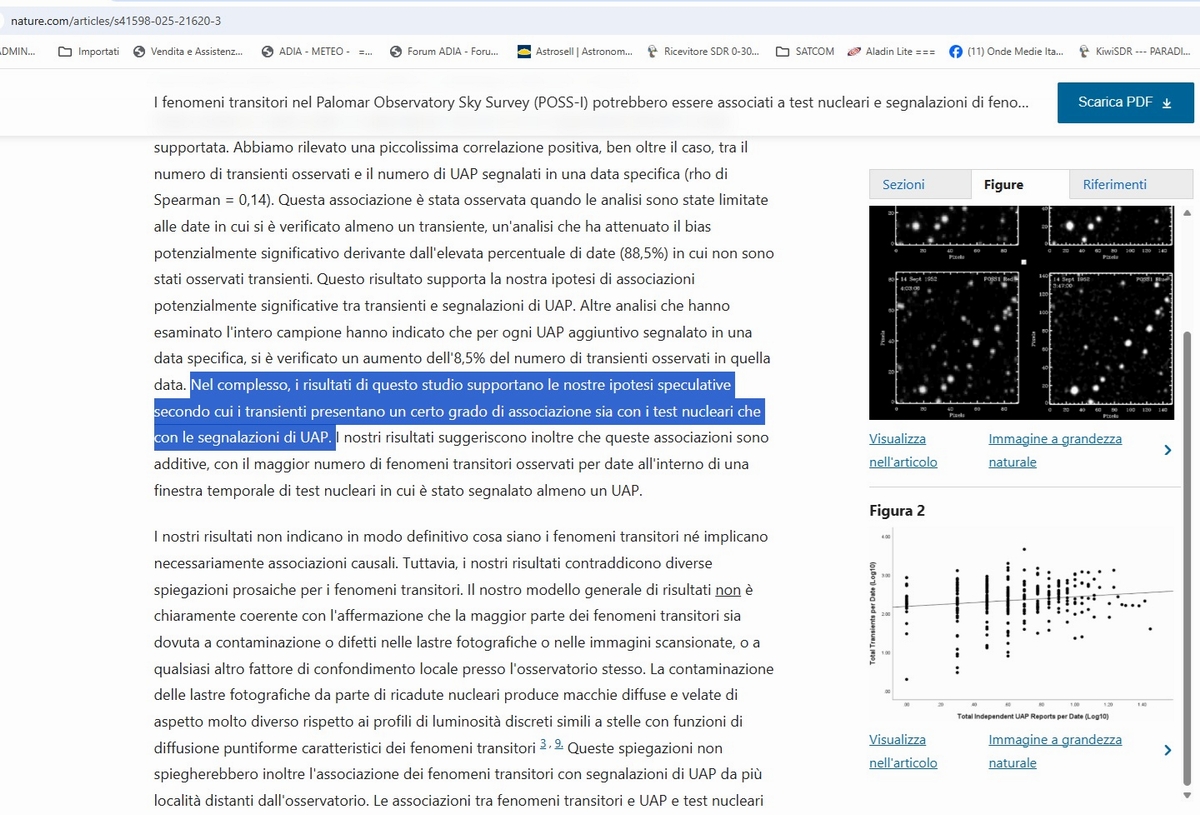Click the chevron arrow below the Figura 2 plot
1200x815 pixels.
point(1167,751)
